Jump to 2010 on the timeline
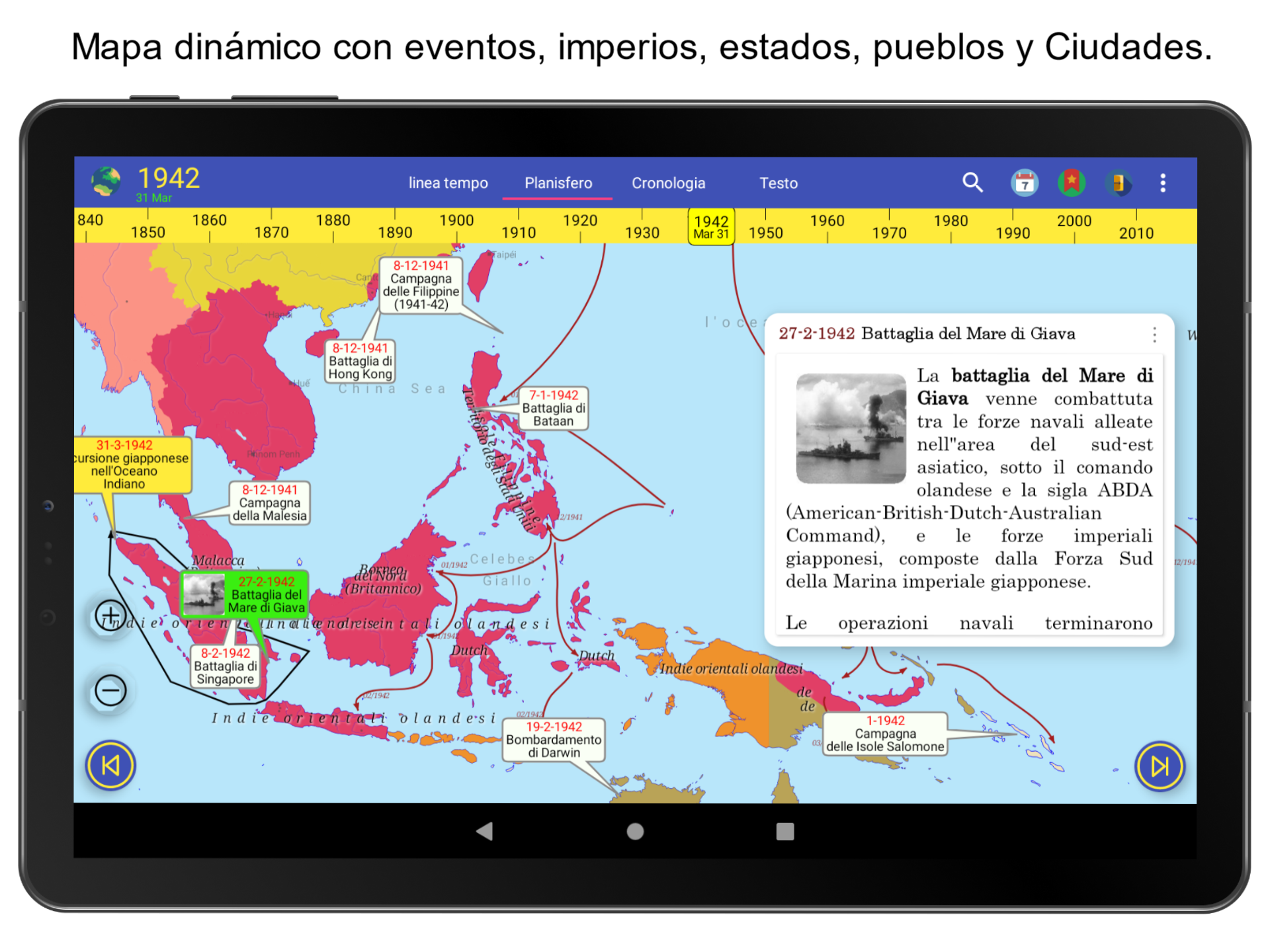Image resolution: width=1270 pixels, height=952 pixels. tap(1136, 233)
